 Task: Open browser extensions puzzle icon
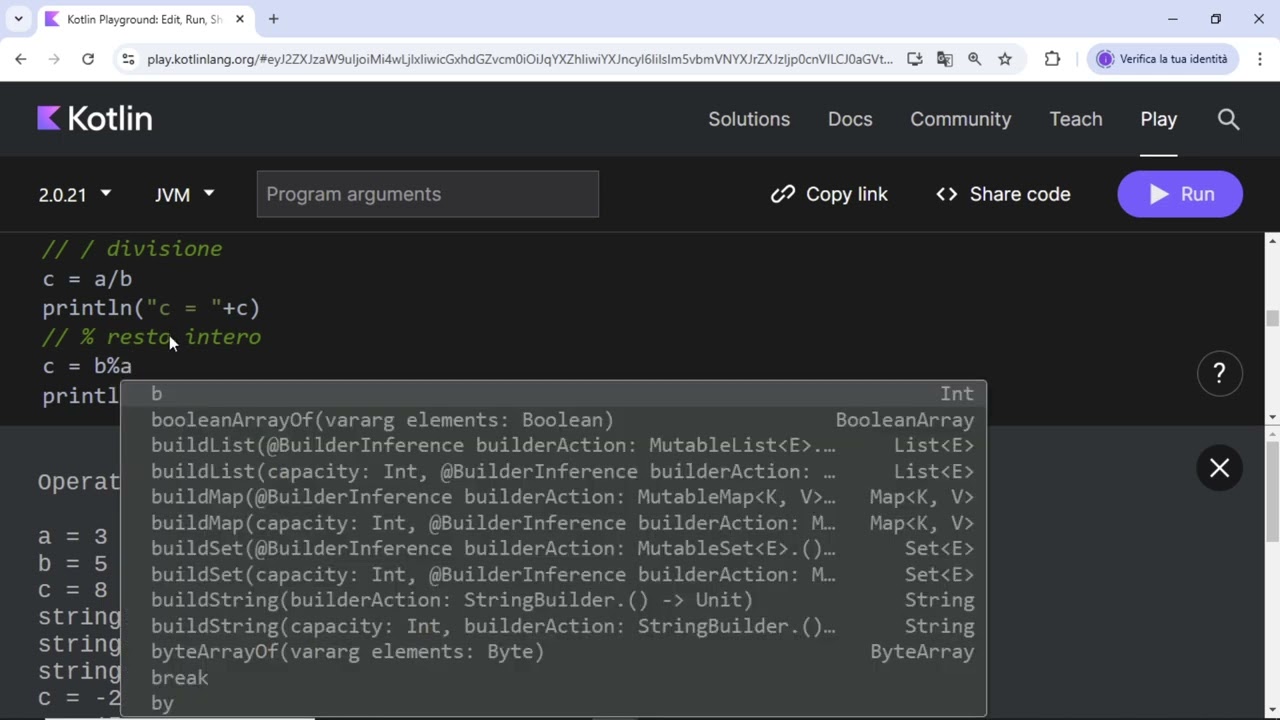coord(1052,59)
